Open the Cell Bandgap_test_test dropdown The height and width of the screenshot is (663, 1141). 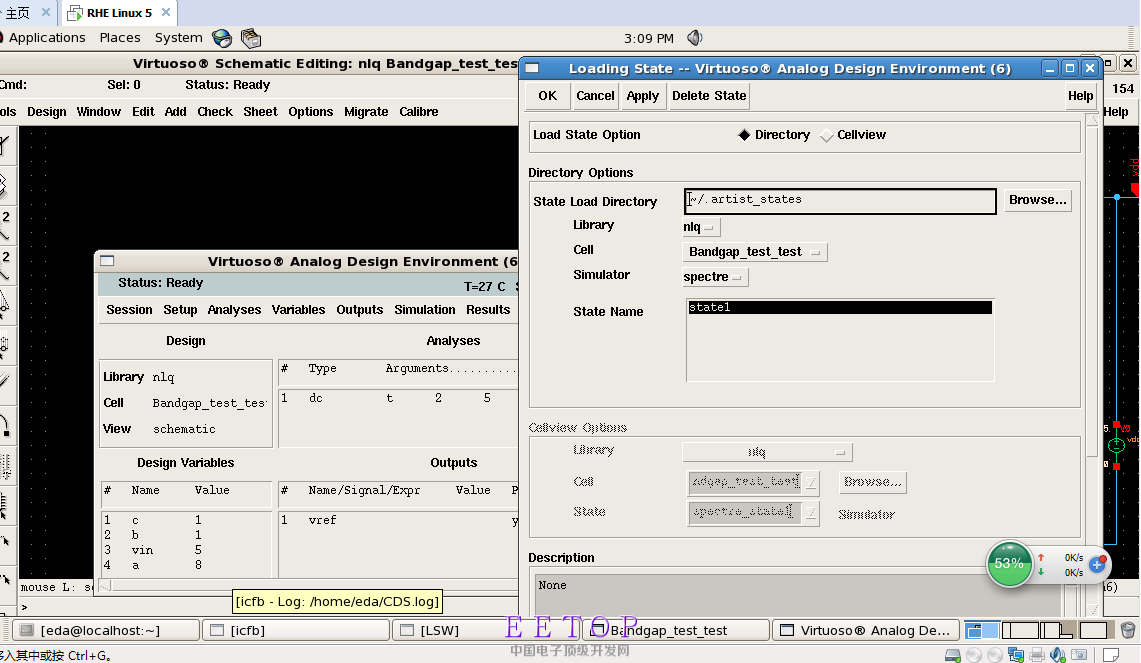[x=754, y=252]
